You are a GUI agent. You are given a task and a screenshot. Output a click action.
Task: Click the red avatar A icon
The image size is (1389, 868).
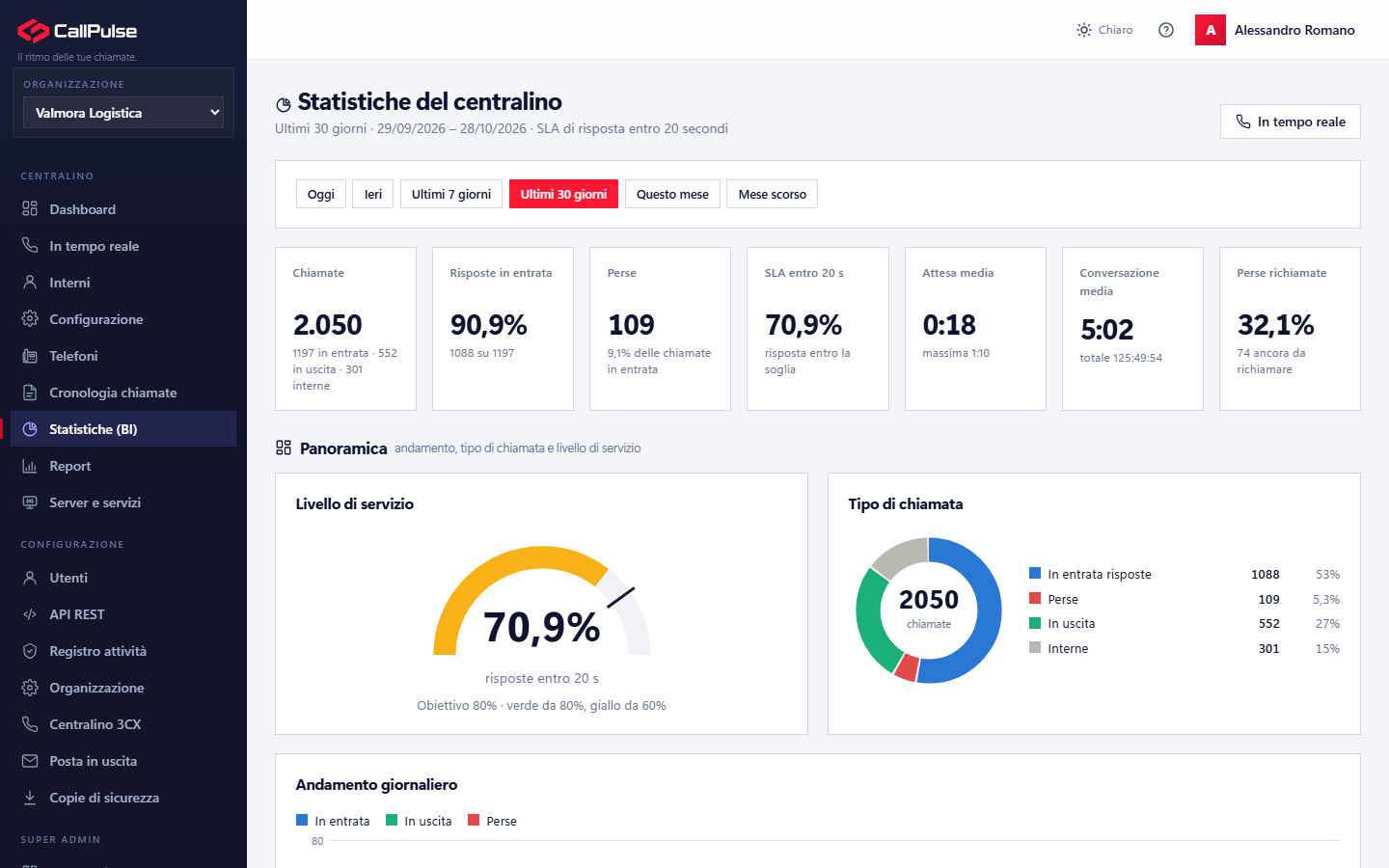point(1211,30)
